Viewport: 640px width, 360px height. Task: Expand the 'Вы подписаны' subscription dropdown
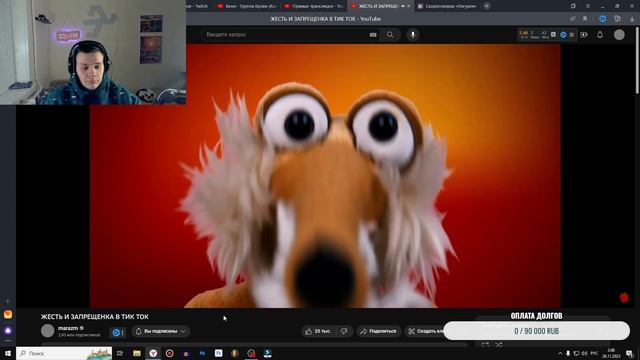[x=161, y=331]
